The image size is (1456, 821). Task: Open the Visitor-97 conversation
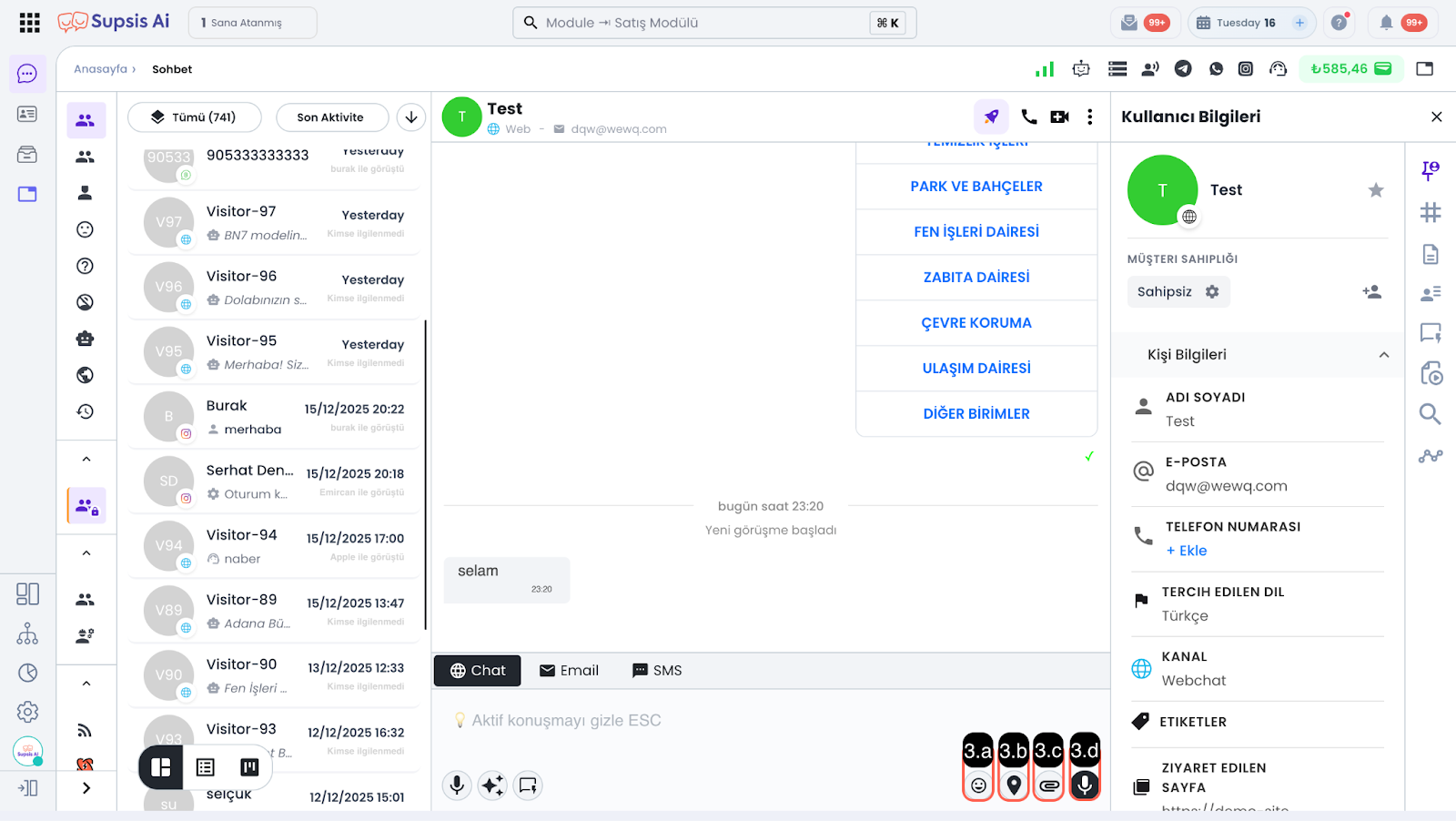pyautogui.click(x=273, y=223)
